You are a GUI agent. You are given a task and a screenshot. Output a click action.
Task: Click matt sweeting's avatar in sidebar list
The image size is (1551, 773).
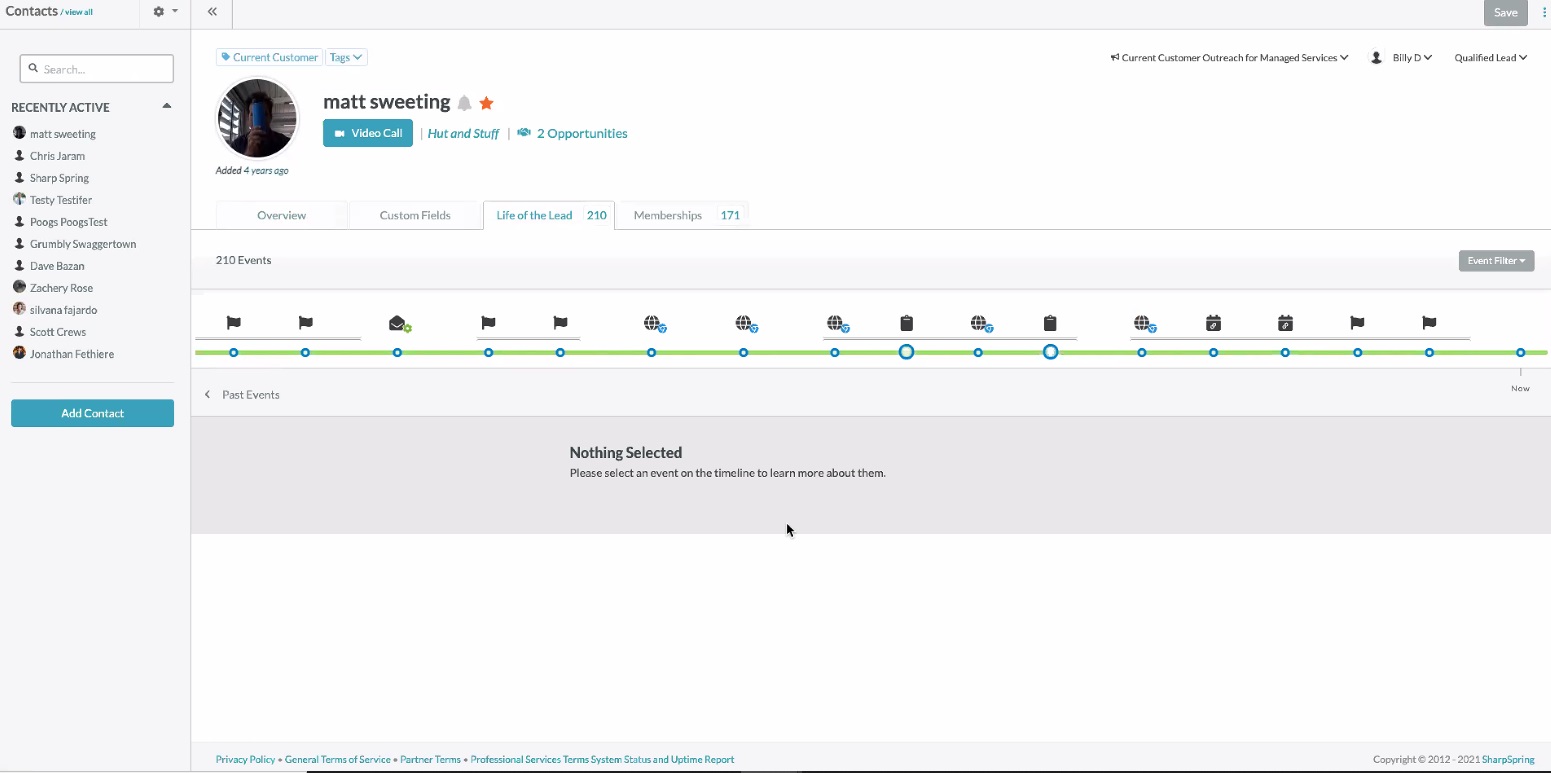19,133
